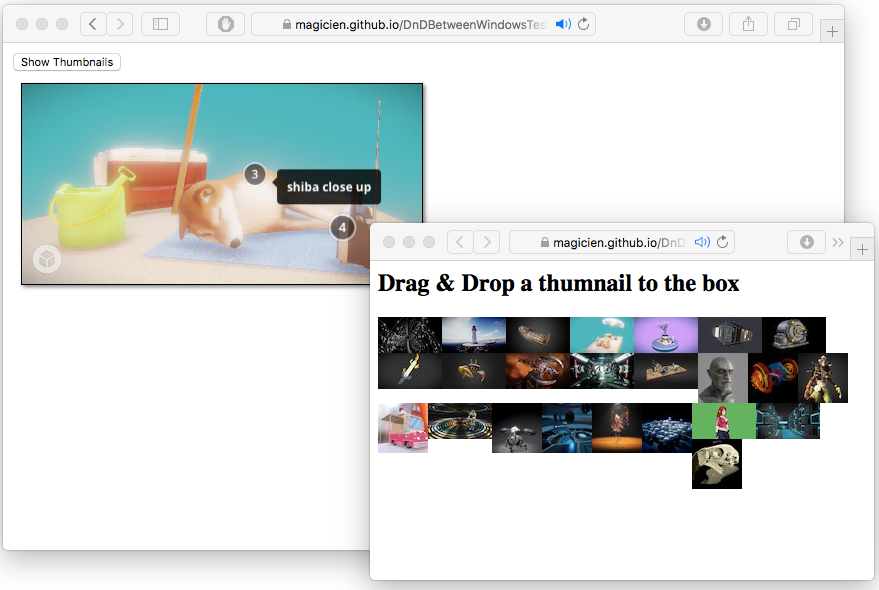Viewport: 879px width, 590px height.
Task: Select the lighthouse thumbnail
Action: (474, 335)
